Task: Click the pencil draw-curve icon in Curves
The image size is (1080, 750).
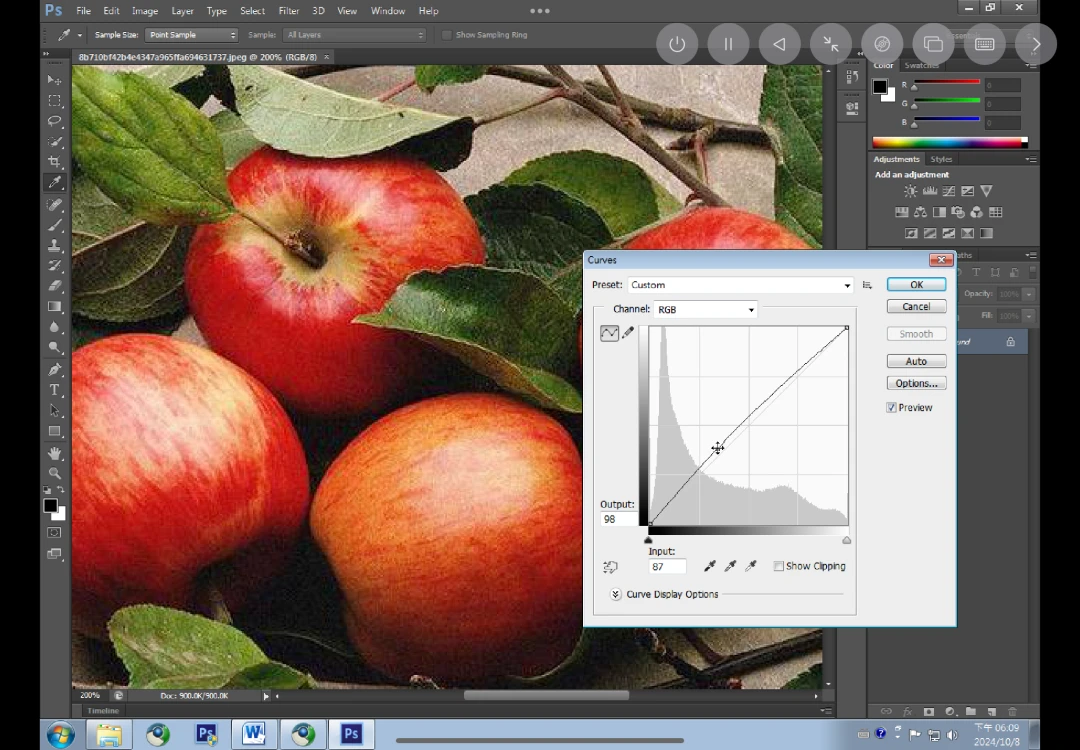Action: [628, 333]
